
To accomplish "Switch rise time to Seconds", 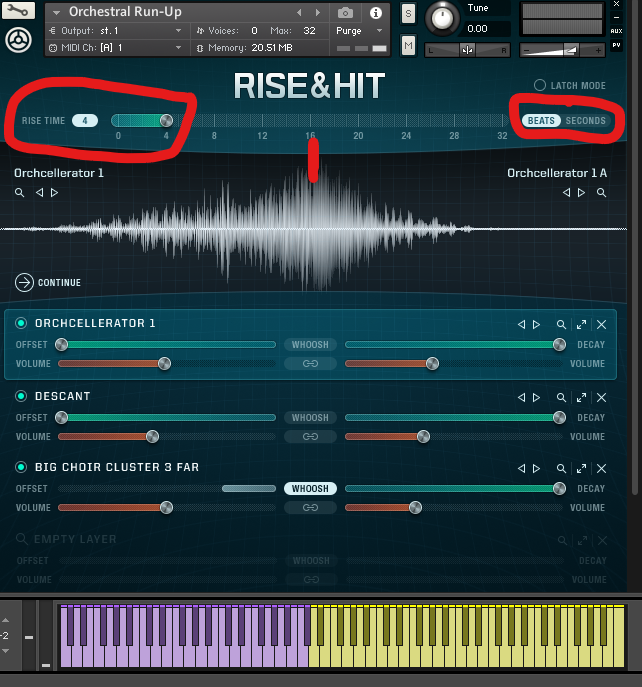I will pyautogui.click(x=585, y=120).
